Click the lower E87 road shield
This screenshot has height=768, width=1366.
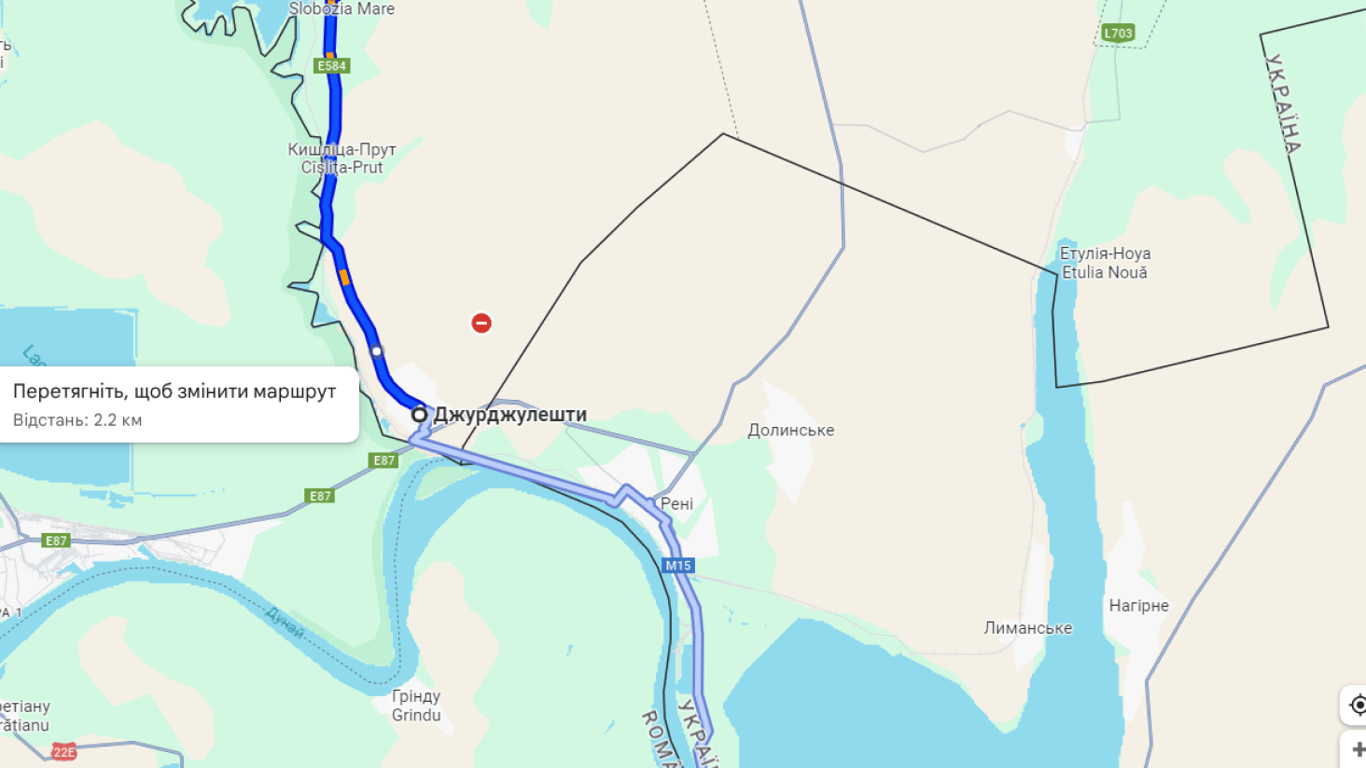tap(320, 496)
